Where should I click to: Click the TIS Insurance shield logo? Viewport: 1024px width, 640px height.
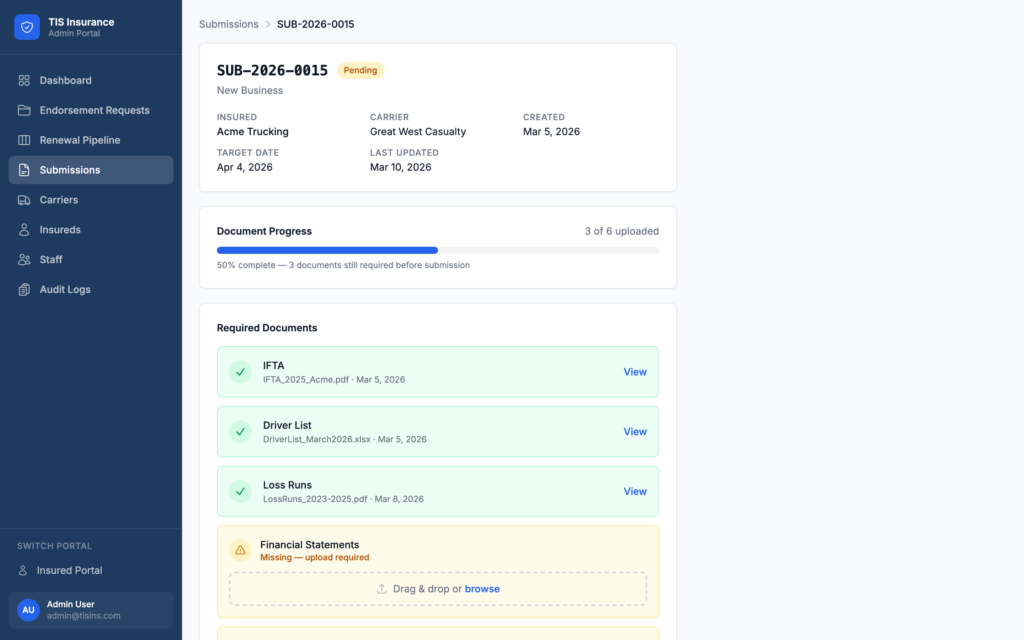click(27, 27)
